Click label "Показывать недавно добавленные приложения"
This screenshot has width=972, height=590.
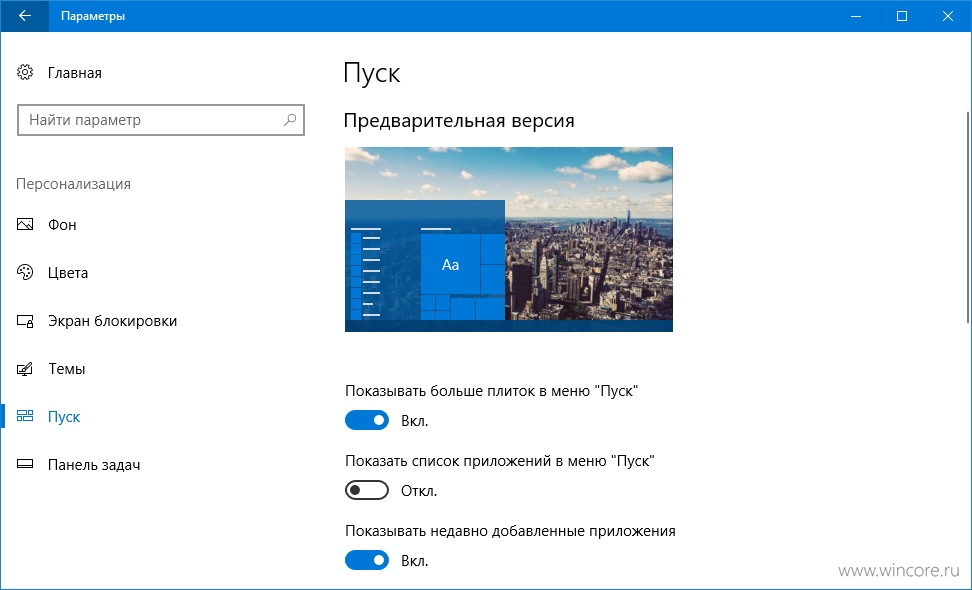[x=510, y=531]
